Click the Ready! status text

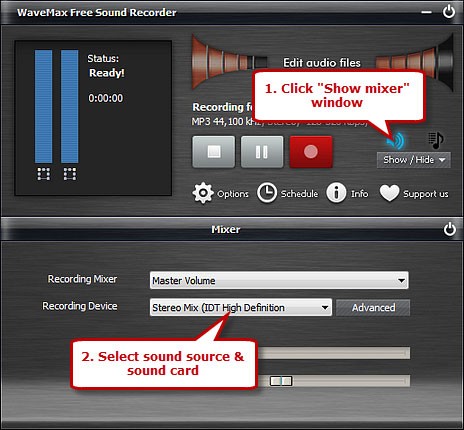pyautogui.click(x=107, y=73)
